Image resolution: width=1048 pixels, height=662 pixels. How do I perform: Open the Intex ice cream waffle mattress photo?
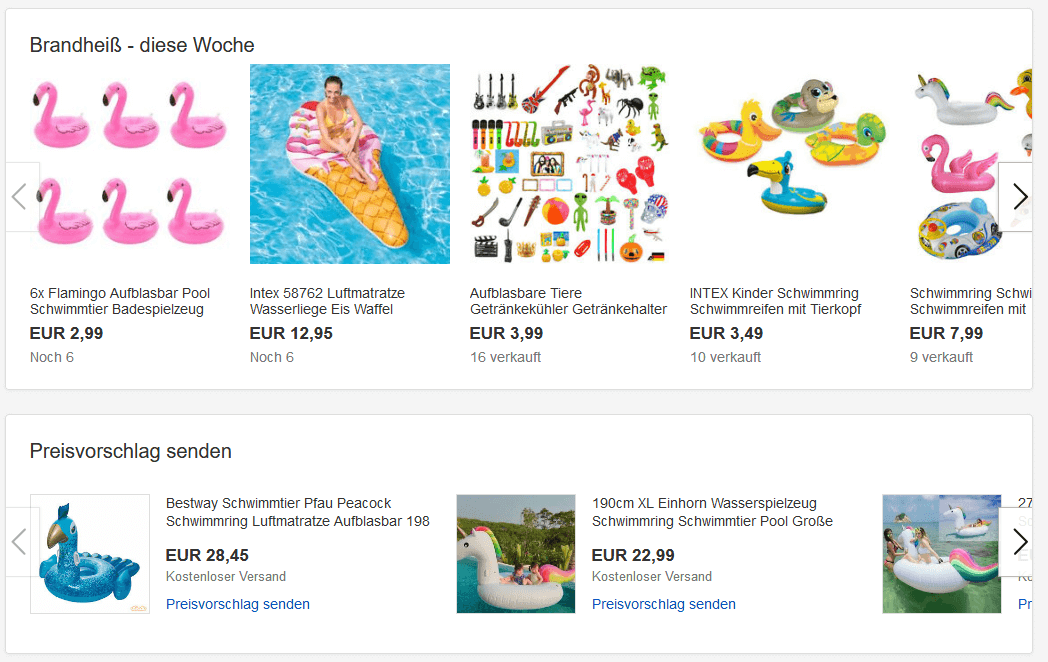pyautogui.click(x=349, y=165)
